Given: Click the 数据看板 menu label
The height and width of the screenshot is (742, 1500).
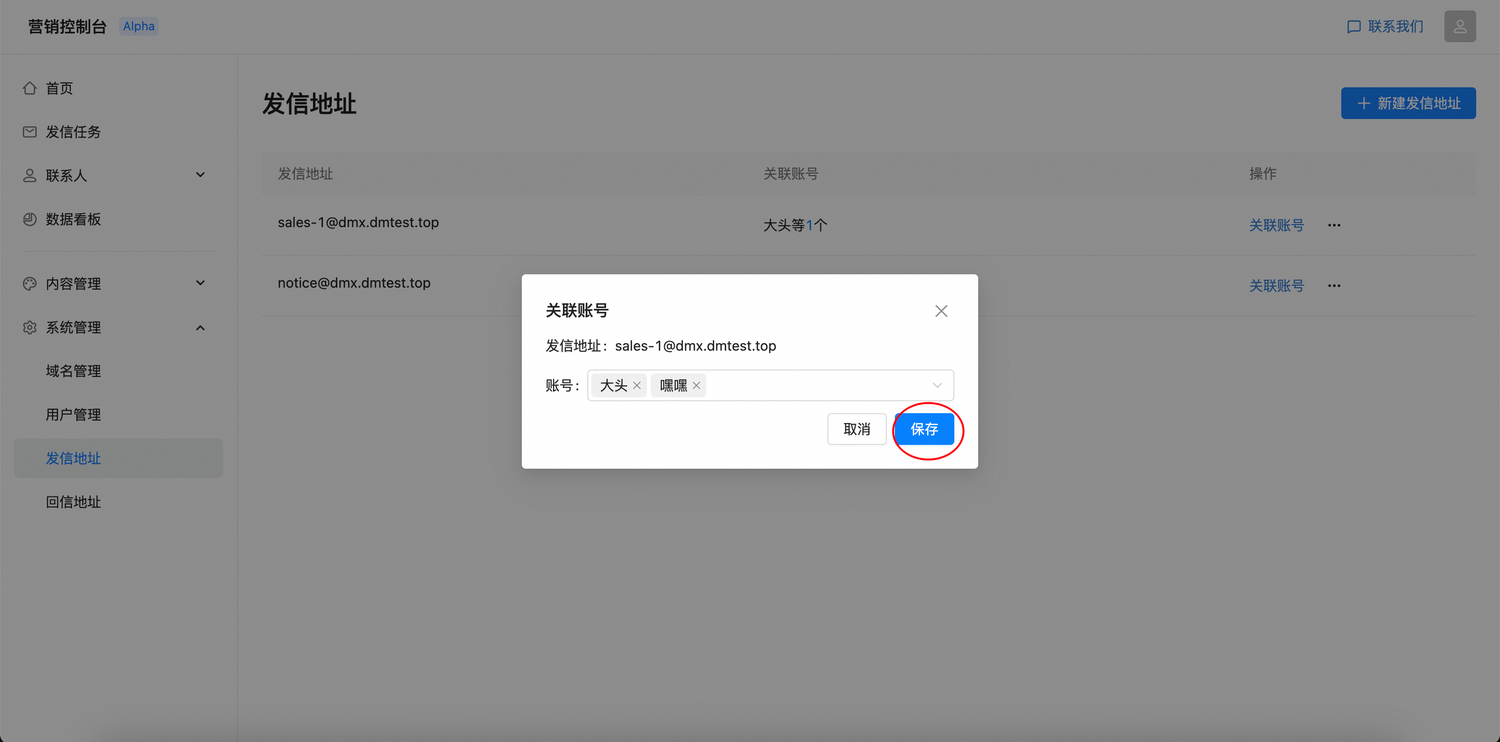Looking at the screenshot, I should tap(74, 219).
